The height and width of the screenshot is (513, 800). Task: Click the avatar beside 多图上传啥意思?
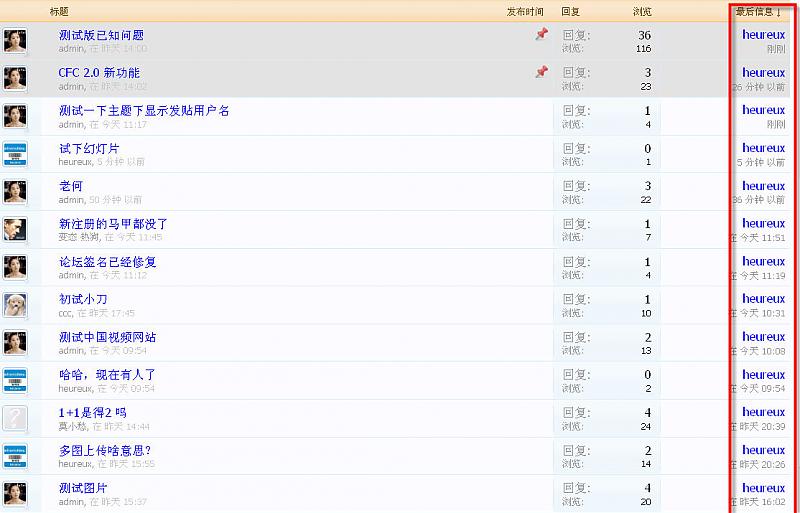click(x=15, y=456)
